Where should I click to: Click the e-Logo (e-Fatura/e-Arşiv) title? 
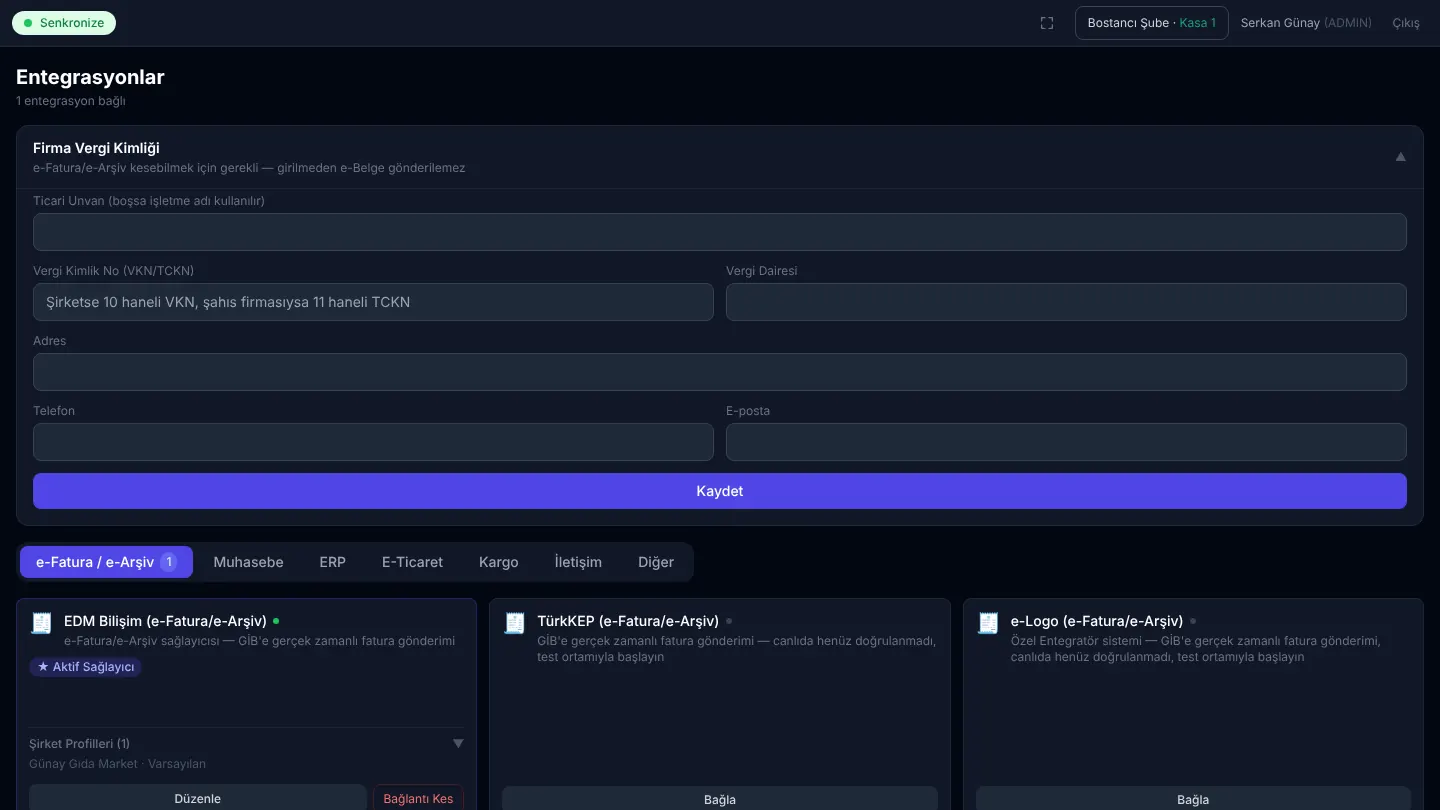point(1097,621)
